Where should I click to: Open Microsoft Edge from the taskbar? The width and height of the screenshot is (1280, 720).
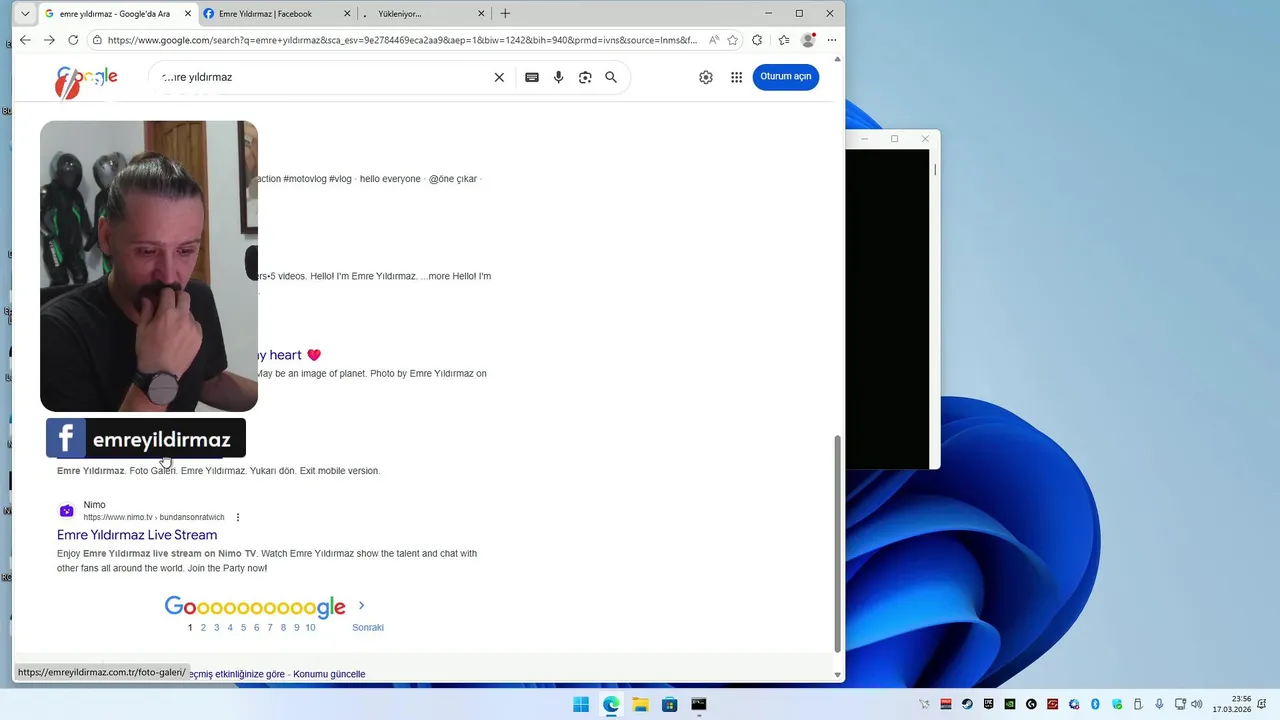point(611,704)
